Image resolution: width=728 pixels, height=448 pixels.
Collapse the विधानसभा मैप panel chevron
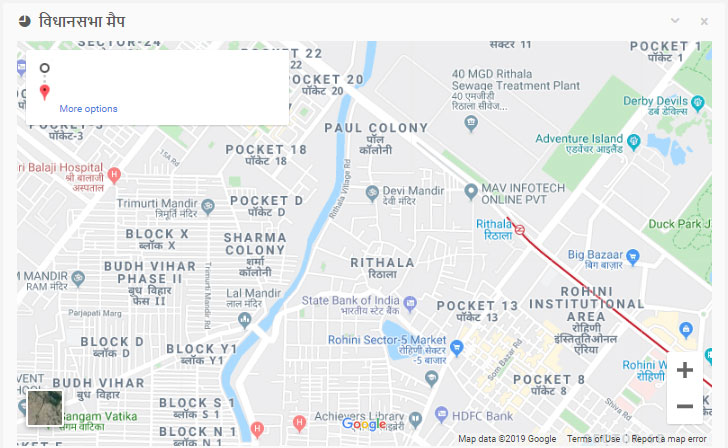coord(675,20)
